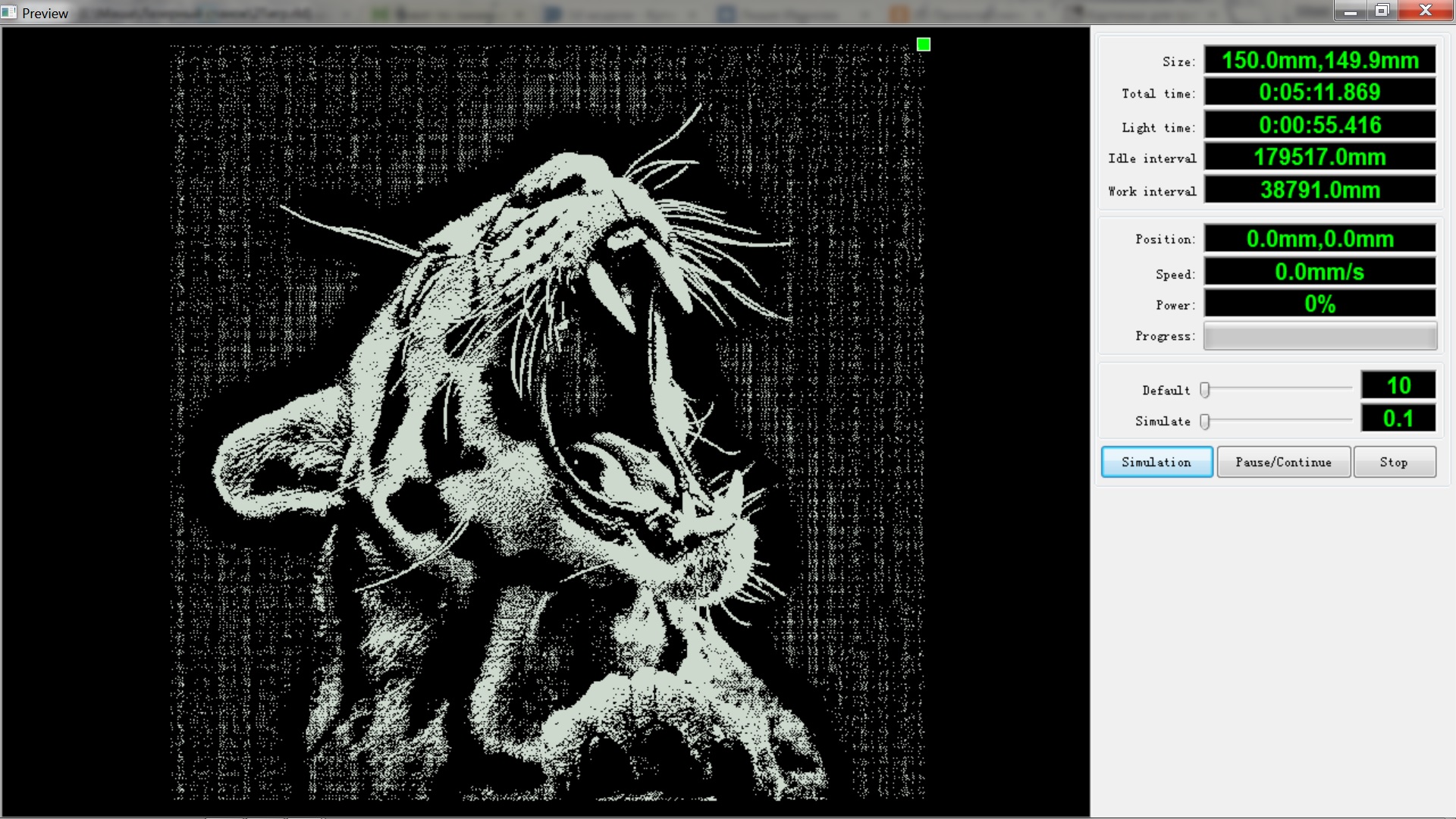Select the Size value 150.0mm,149.9mm
This screenshot has height=819, width=1456.
pos(1320,60)
